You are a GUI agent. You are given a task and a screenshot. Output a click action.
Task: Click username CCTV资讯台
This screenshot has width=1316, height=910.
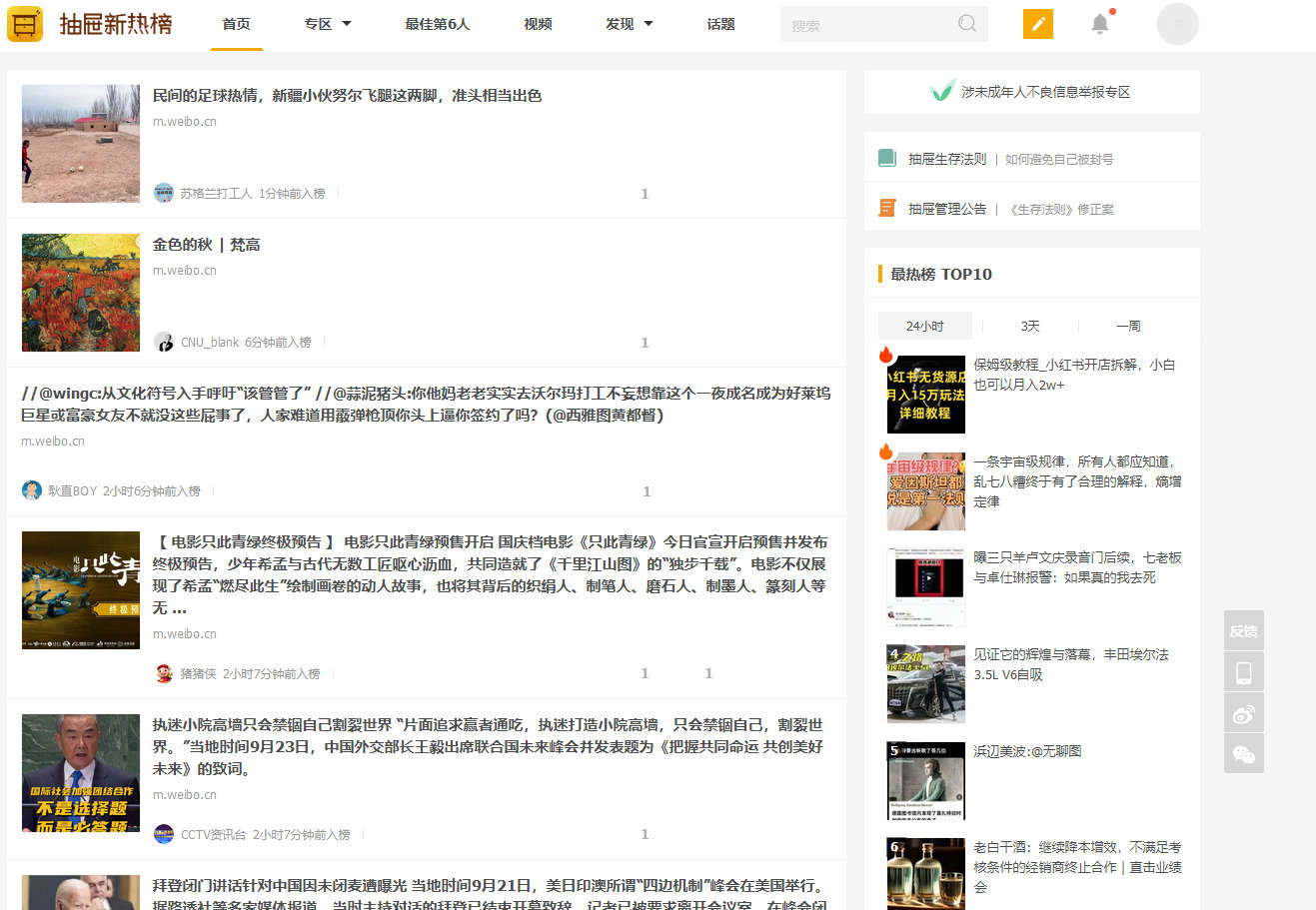click(x=213, y=835)
